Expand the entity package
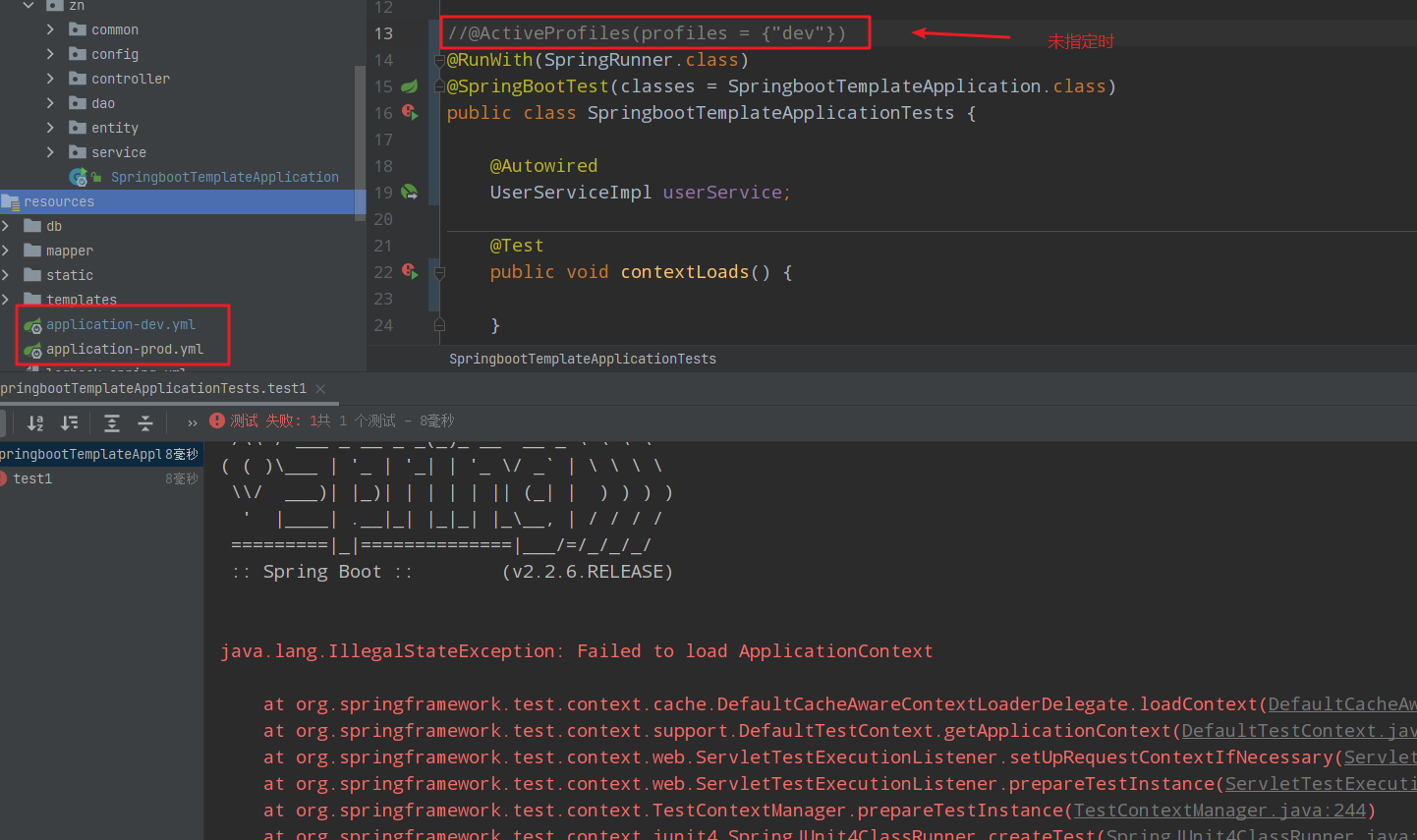The width and height of the screenshot is (1417, 840). 50,128
